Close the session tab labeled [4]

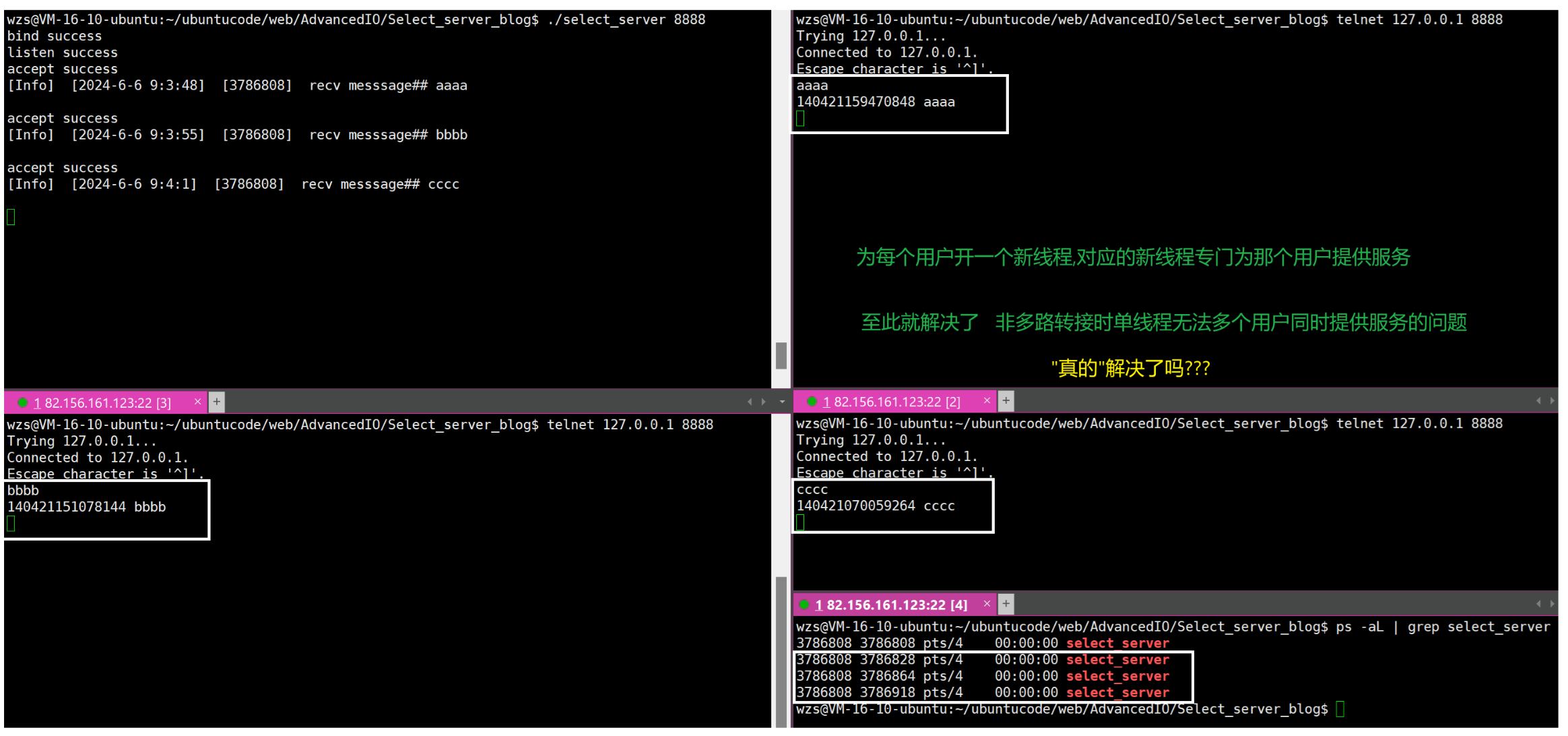pos(987,604)
